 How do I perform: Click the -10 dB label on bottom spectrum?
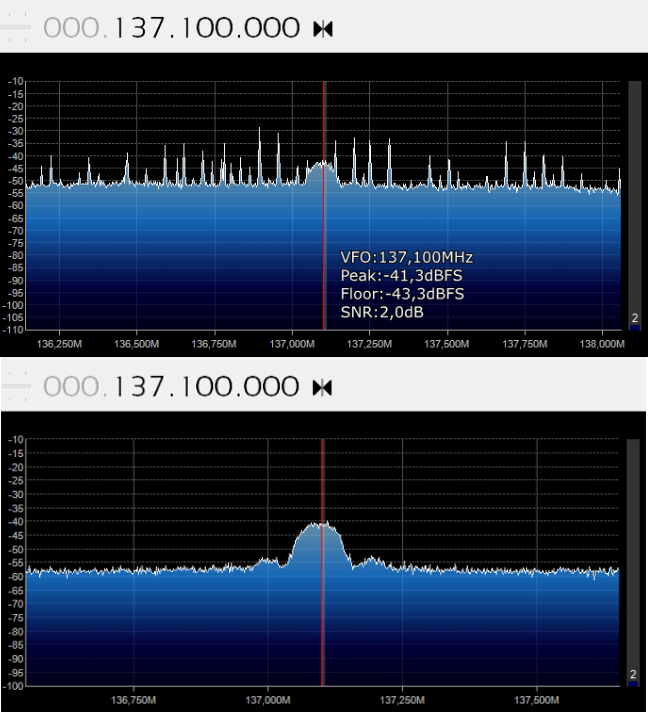(15, 439)
